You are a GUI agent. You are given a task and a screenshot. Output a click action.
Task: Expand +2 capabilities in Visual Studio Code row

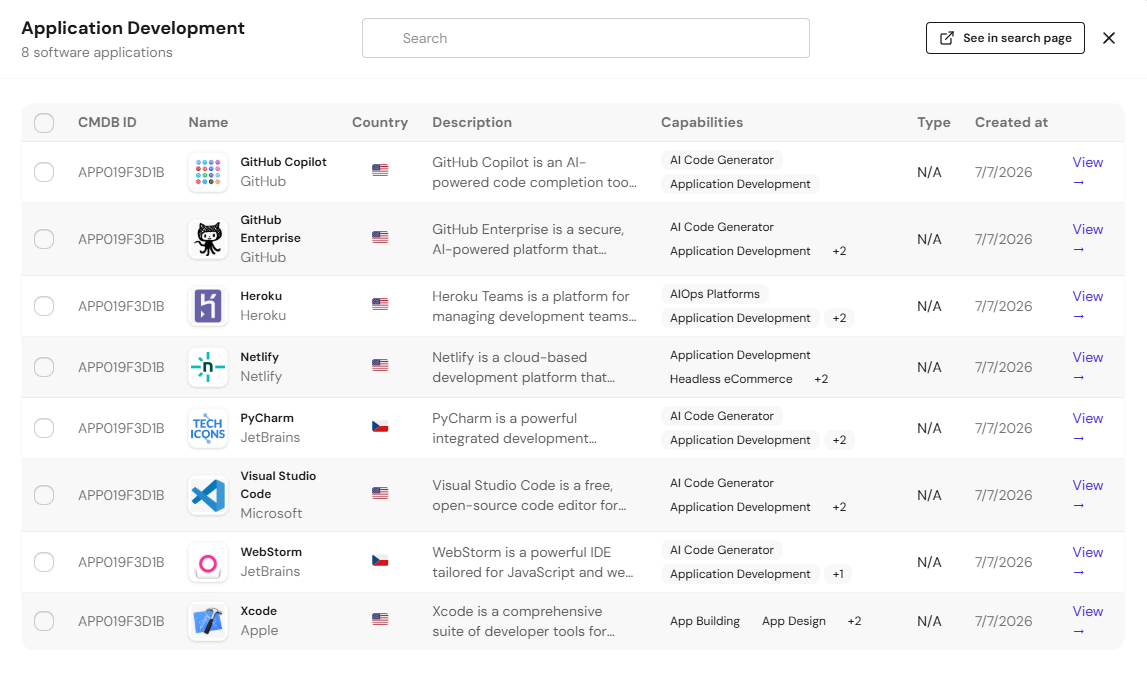[839, 507]
